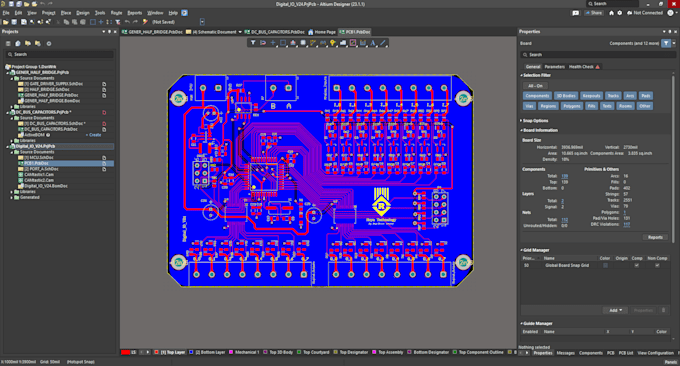The image size is (680, 366).
Task: Toggle the Pads selection filter
Action: click(646, 96)
